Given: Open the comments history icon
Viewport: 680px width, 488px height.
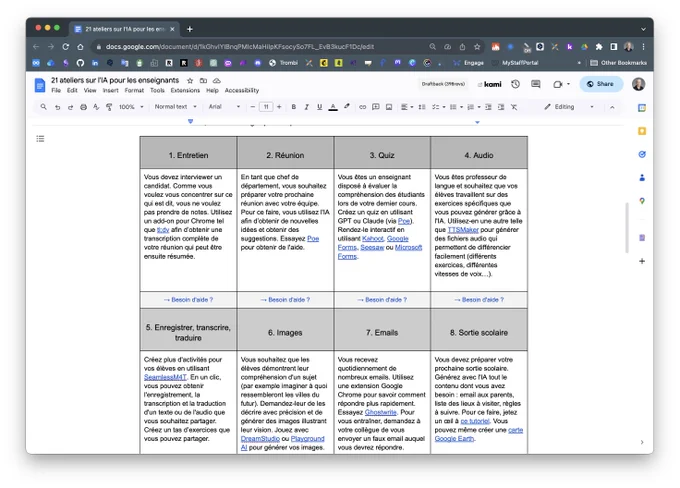Looking at the screenshot, I should click(x=536, y=84).
